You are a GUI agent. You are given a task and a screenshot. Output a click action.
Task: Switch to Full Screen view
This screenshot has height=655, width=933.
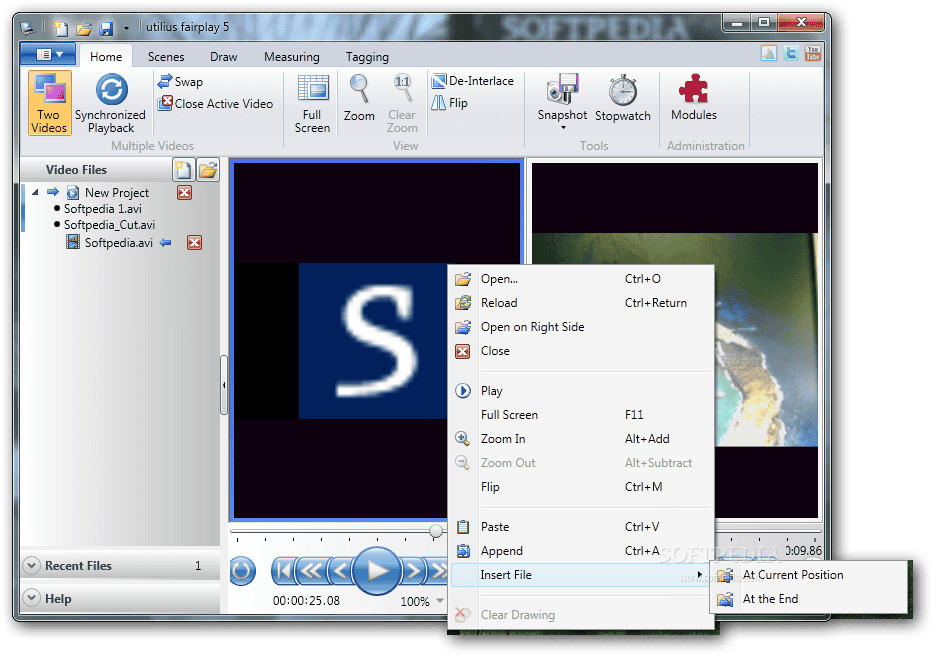[x=312, y=103]
